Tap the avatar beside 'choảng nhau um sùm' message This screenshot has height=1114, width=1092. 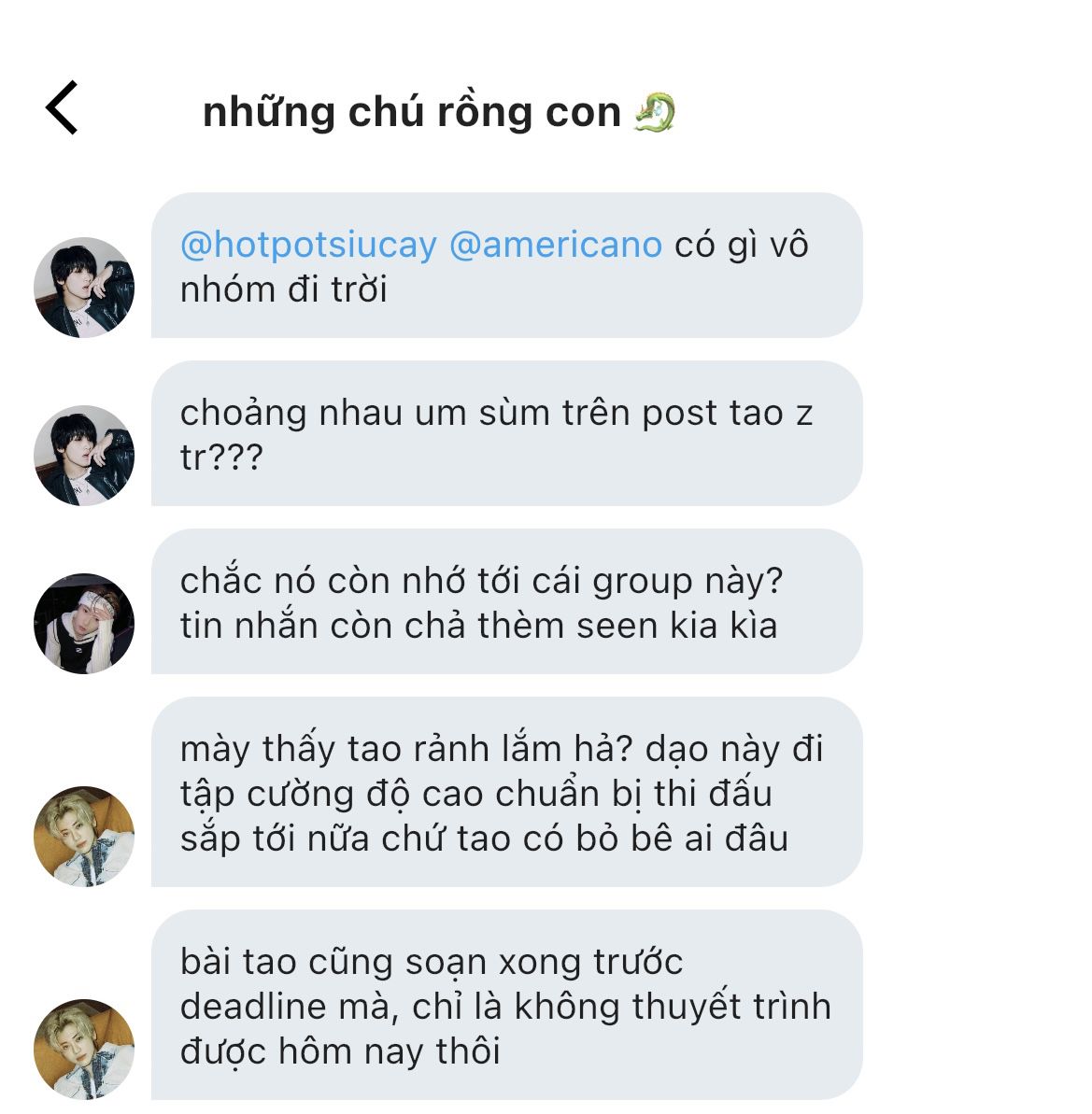[84, 456]
